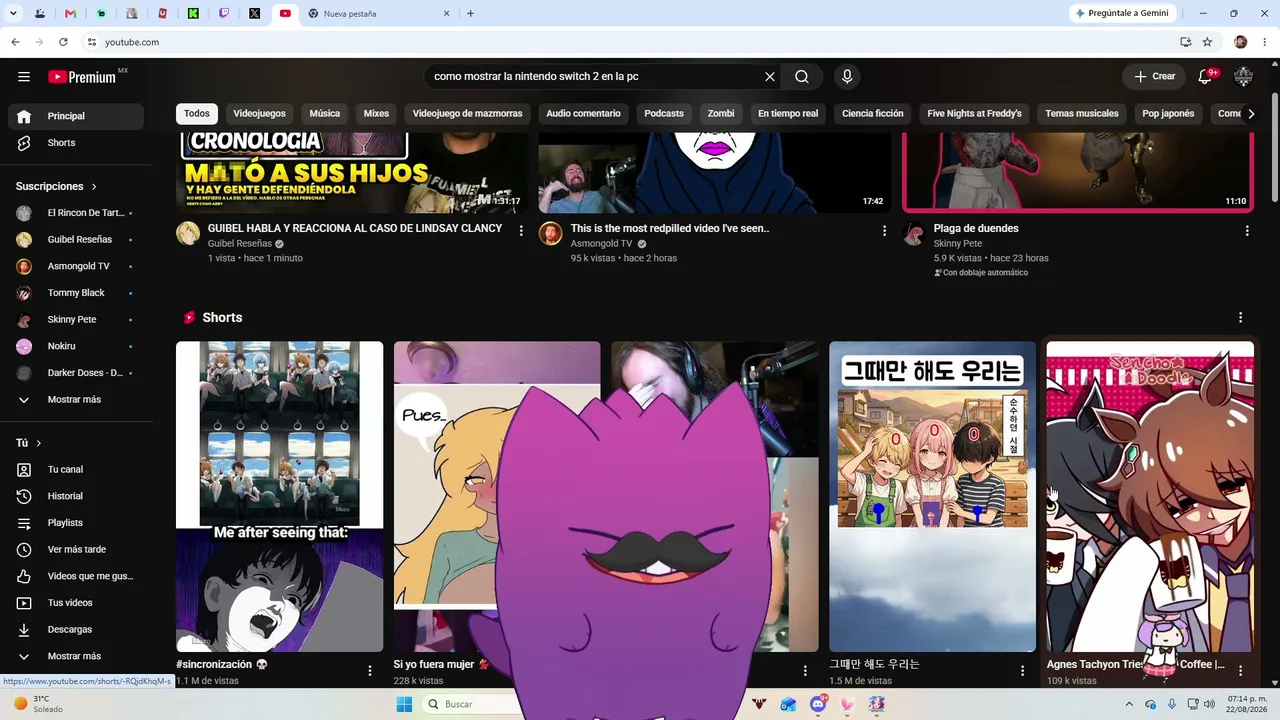Image resolution: width=1280 pixels, height=720 pixels.
Task: Start voice search with the microphone
Action: (x=847, y=76)
